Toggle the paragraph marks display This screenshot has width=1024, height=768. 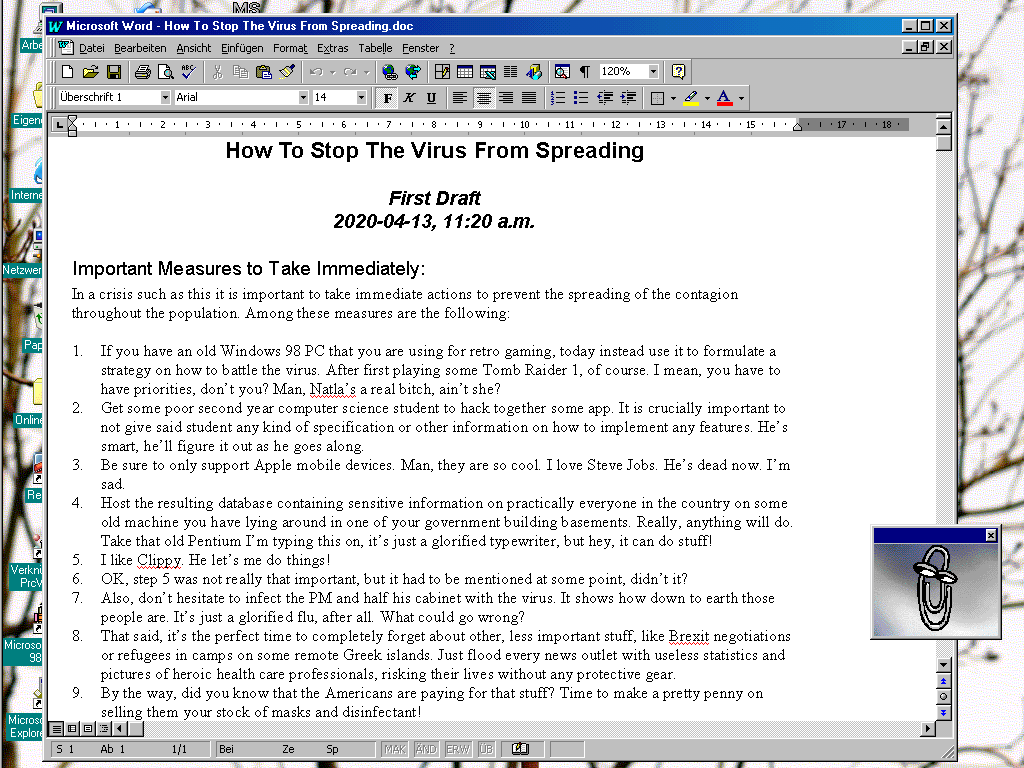coord(585,72)
